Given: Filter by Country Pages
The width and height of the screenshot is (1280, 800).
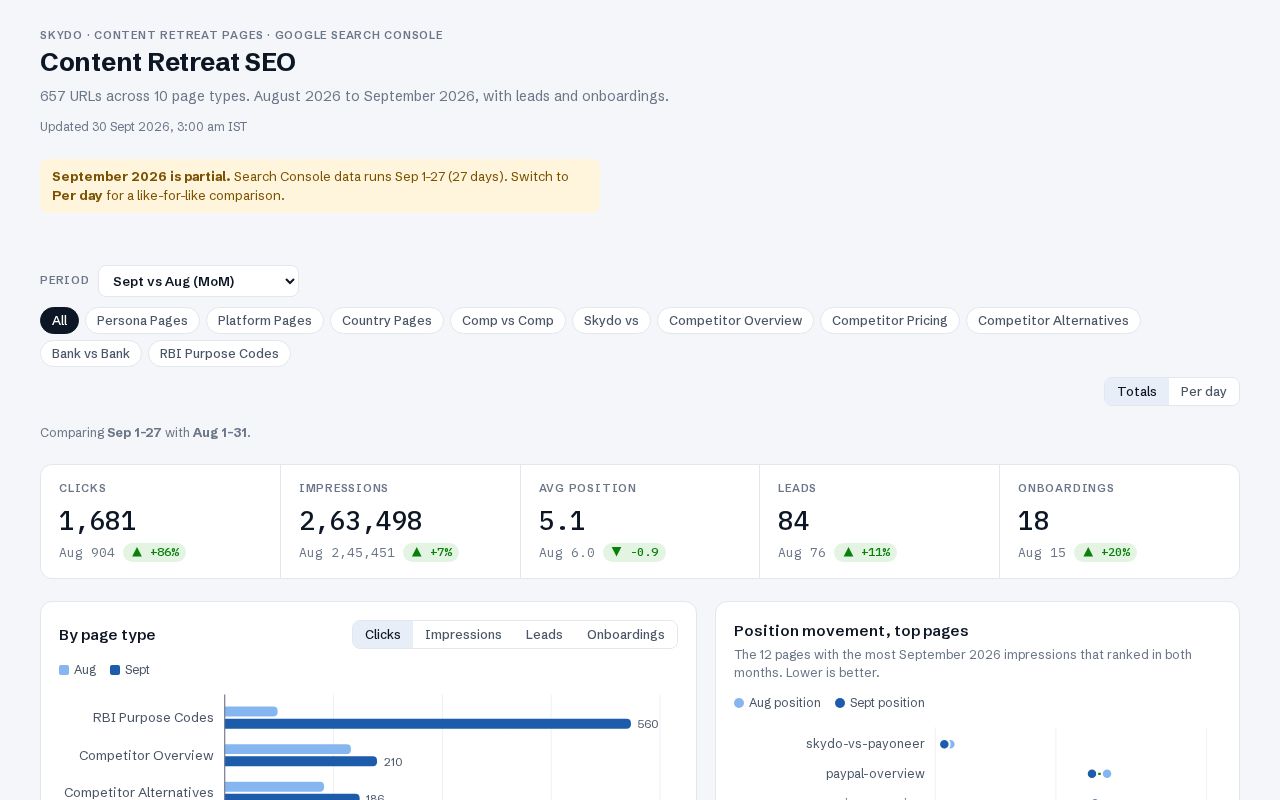Looking at the screenshot, I should pyautogui.click(x=387, y=320).
